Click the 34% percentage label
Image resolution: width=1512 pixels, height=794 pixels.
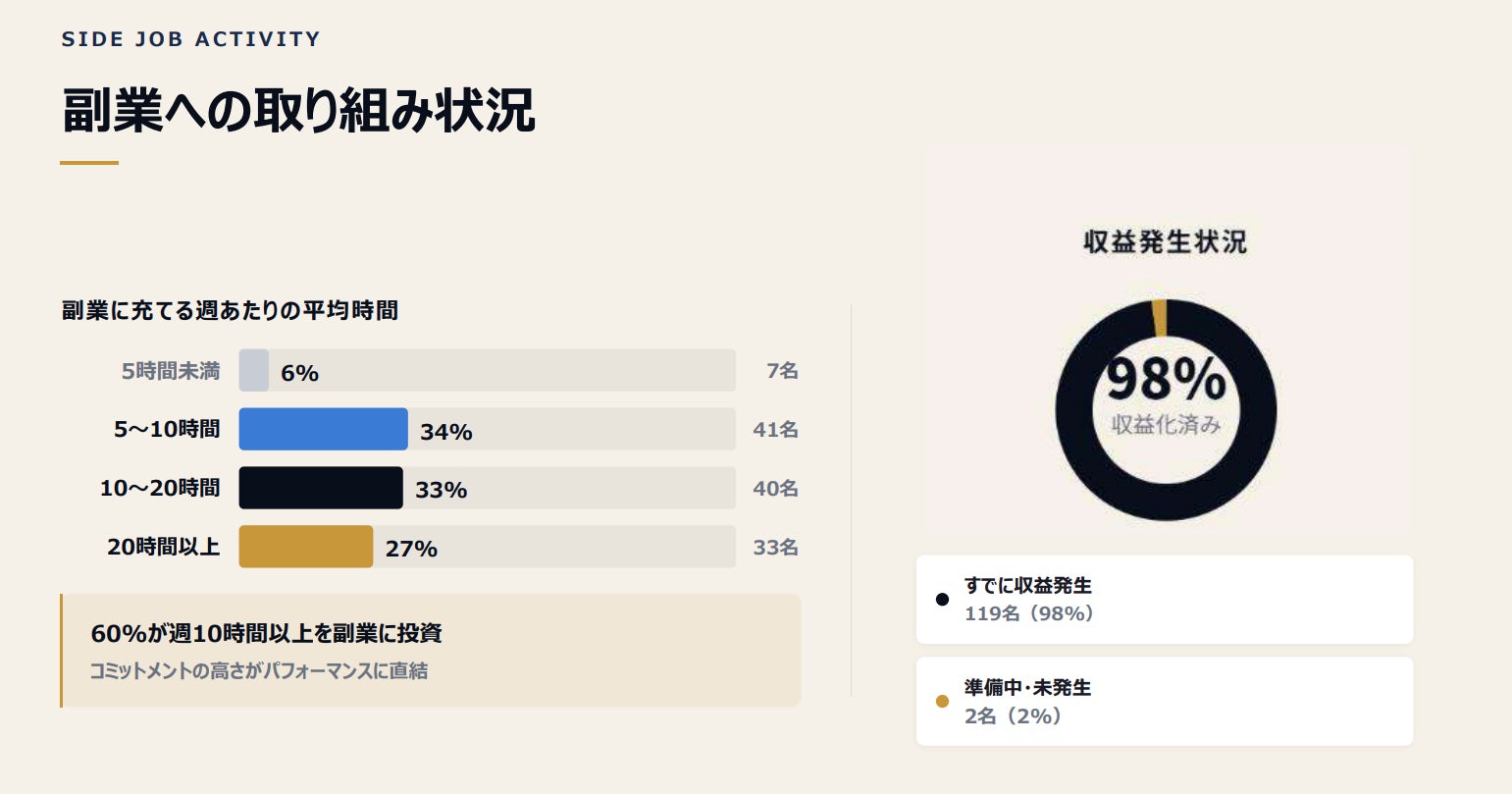446,432
